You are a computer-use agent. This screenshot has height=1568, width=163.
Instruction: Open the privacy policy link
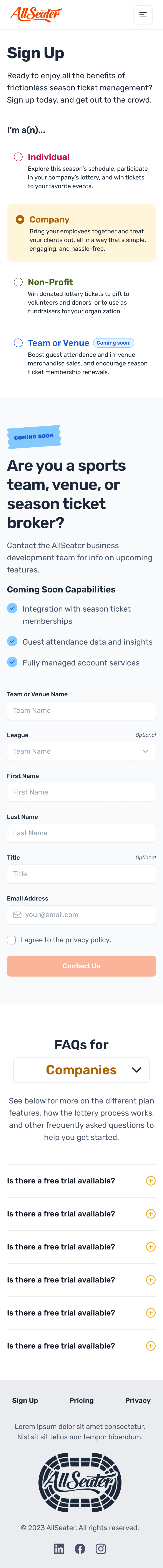88,940
